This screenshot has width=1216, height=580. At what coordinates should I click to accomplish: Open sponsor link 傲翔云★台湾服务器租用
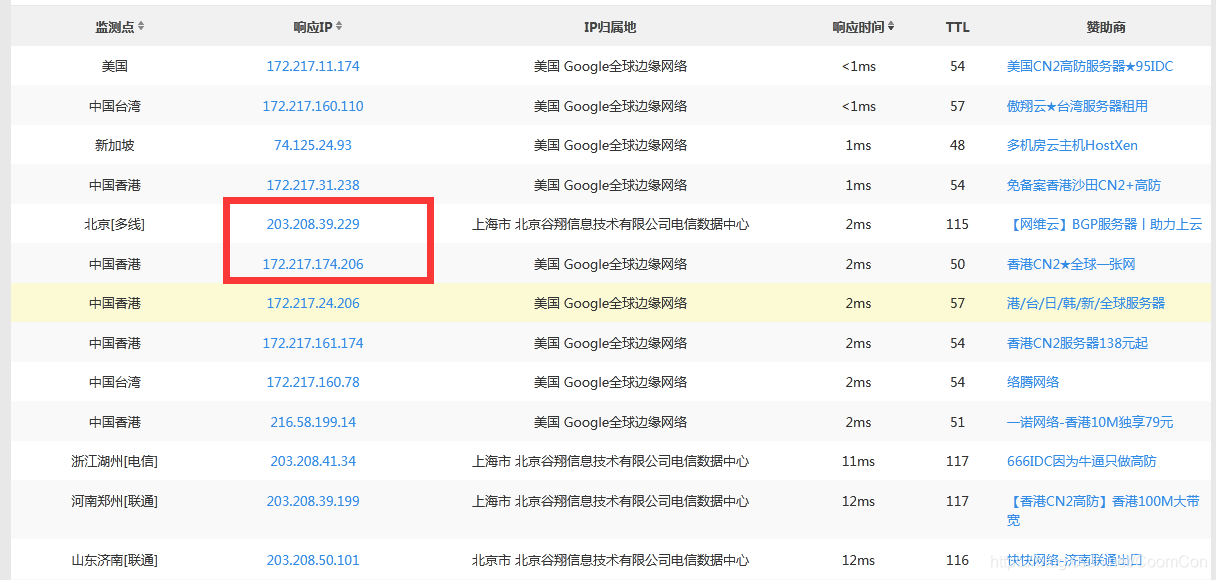point(1077,106)
